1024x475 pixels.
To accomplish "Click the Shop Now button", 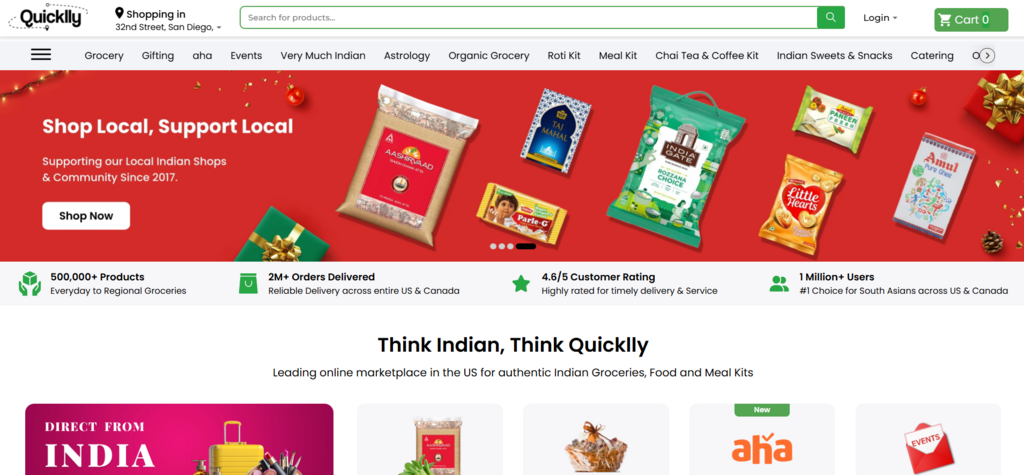I will pyautogui.click(x=86, y=216).
